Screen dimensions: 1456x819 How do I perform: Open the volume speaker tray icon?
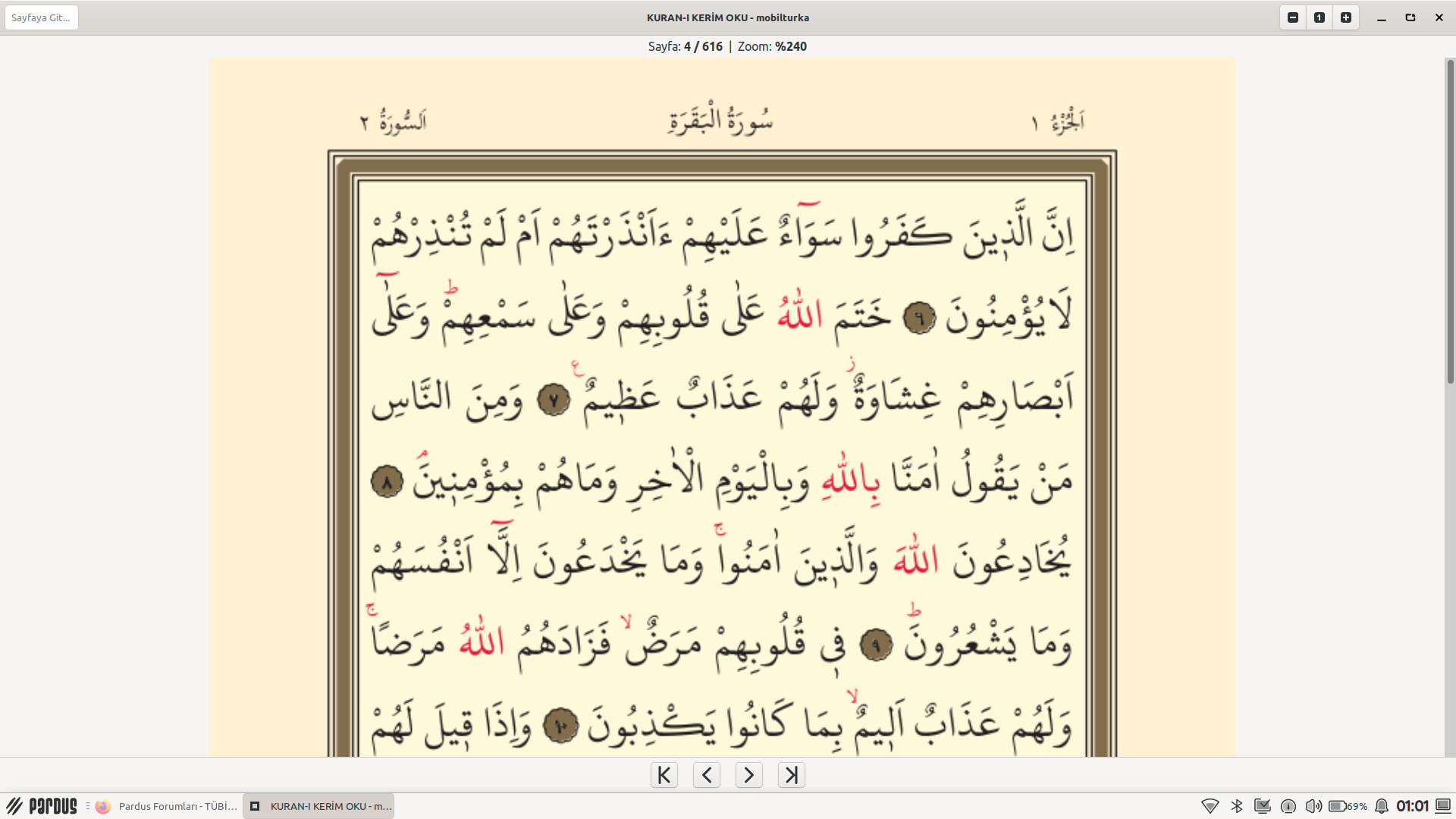[x=1313, y=806]
